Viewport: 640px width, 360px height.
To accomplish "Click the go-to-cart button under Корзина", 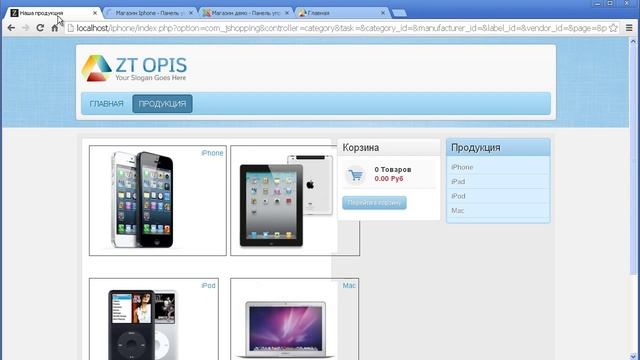I will coord(374,203).
